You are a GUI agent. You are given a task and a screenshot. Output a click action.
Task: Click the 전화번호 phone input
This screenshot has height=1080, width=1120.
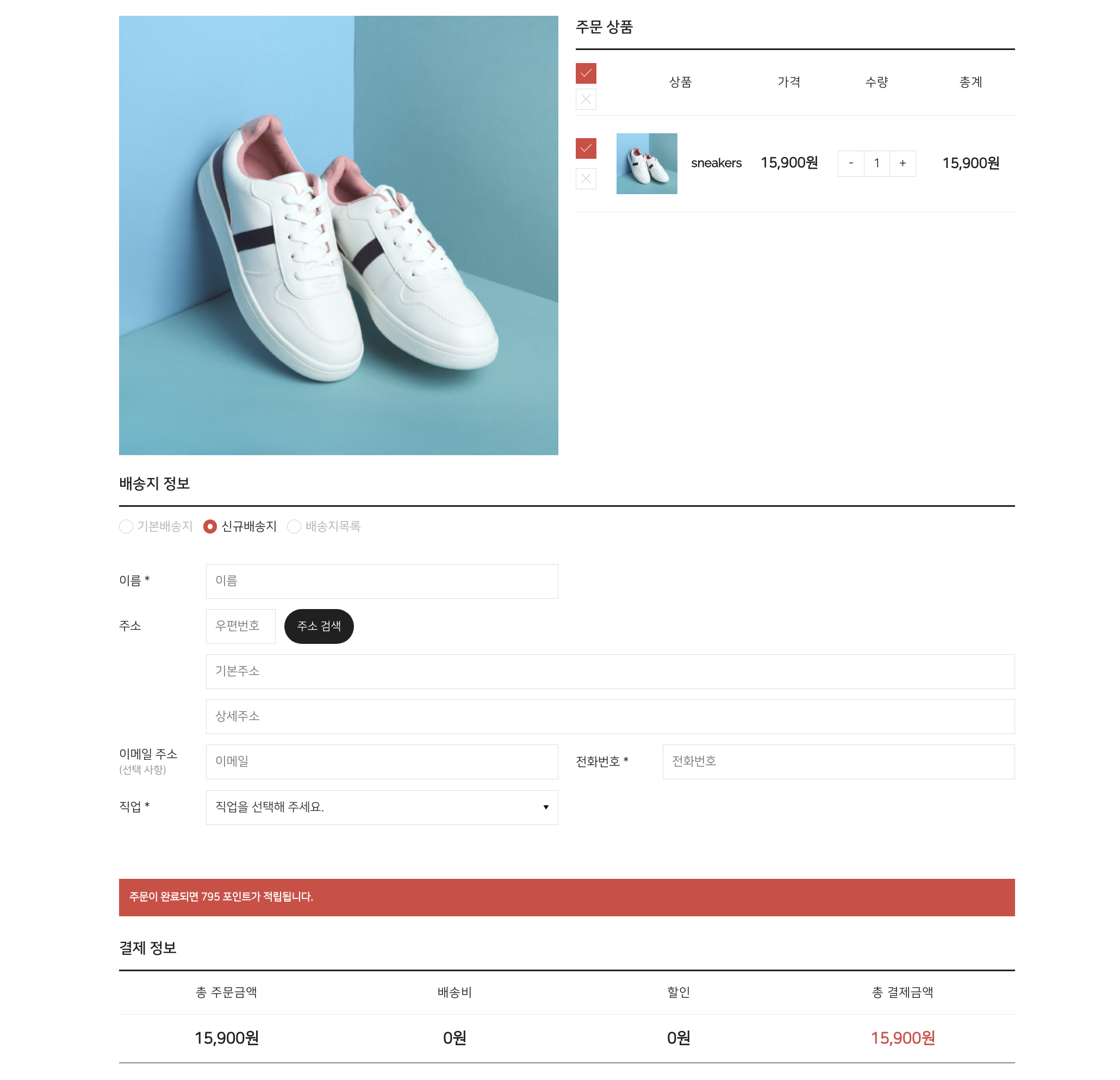838,762
